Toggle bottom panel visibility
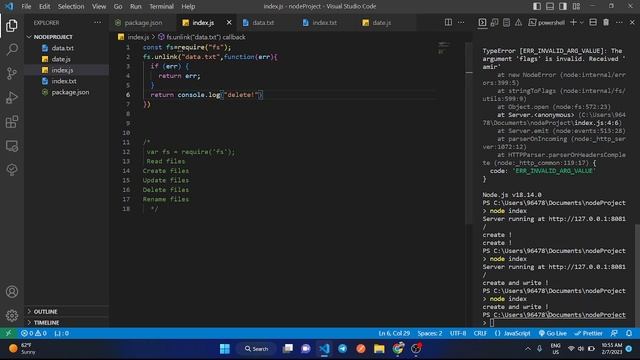This screenshot has width=640, height=360. [550, 6]
